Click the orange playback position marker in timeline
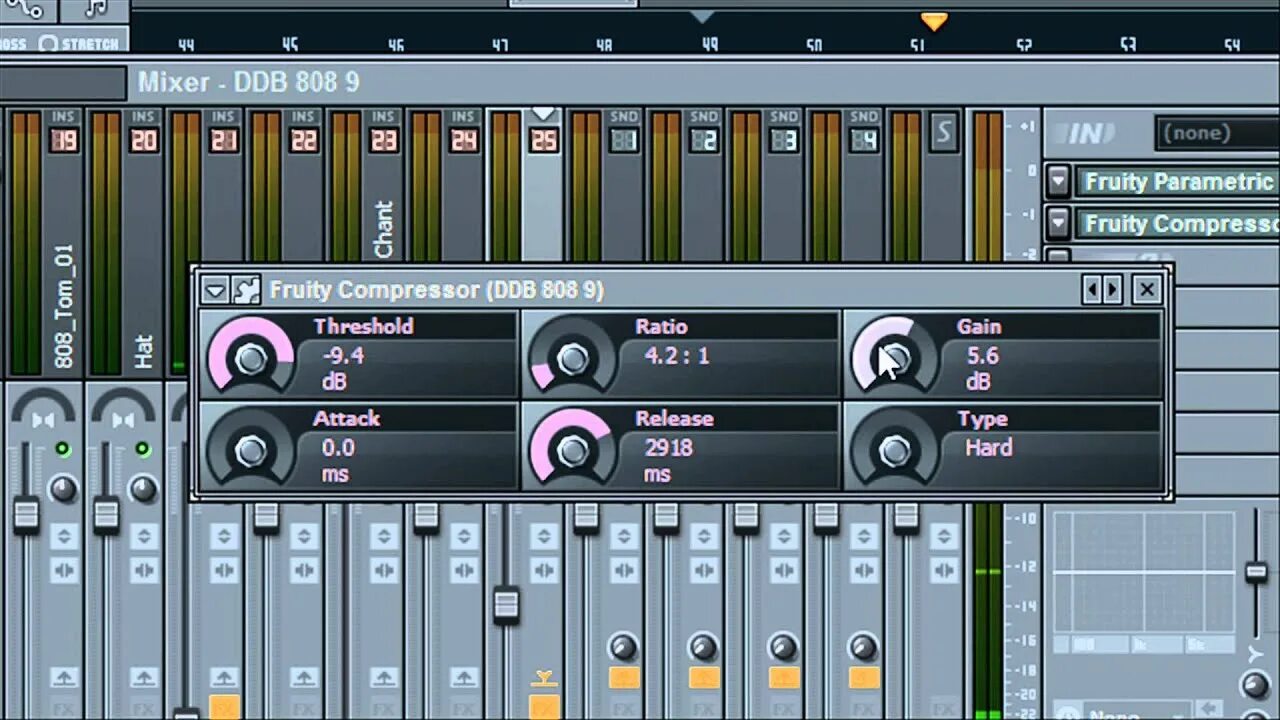This screenshot has width=1280, height=720. tap(934, 21)
